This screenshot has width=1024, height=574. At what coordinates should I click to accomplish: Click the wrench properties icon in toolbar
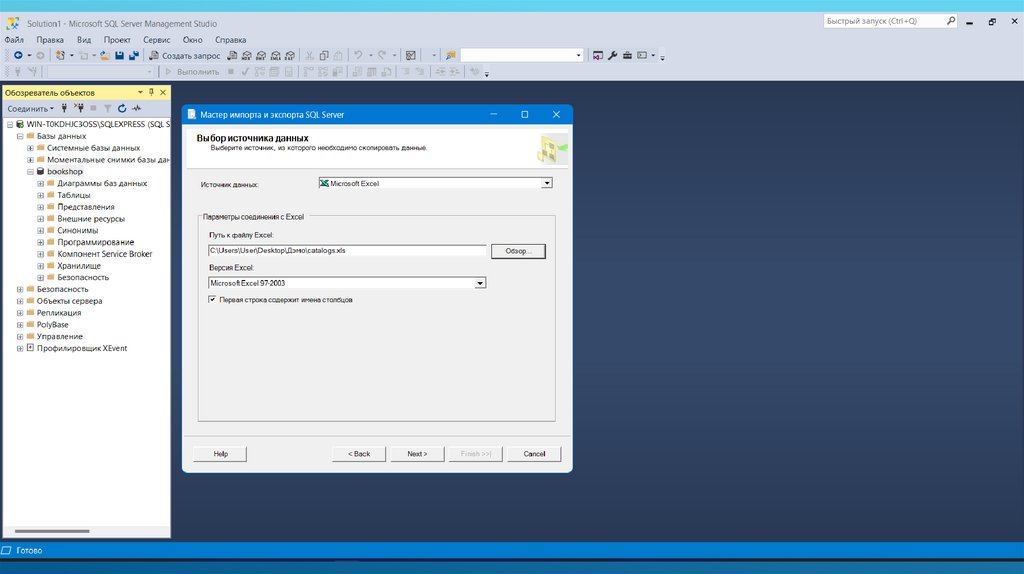point(613,56)
